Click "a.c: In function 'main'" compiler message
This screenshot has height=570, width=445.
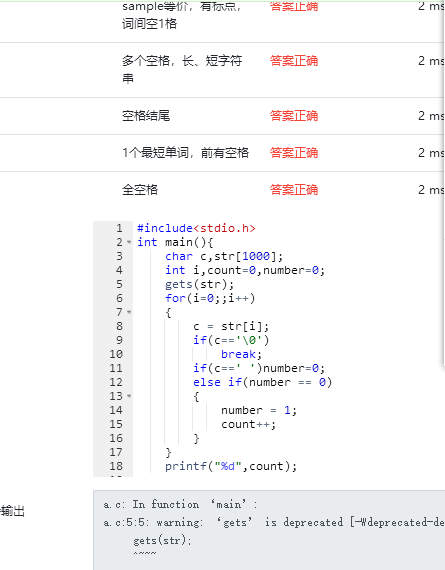pyautogui.click(x=180, y=504)
